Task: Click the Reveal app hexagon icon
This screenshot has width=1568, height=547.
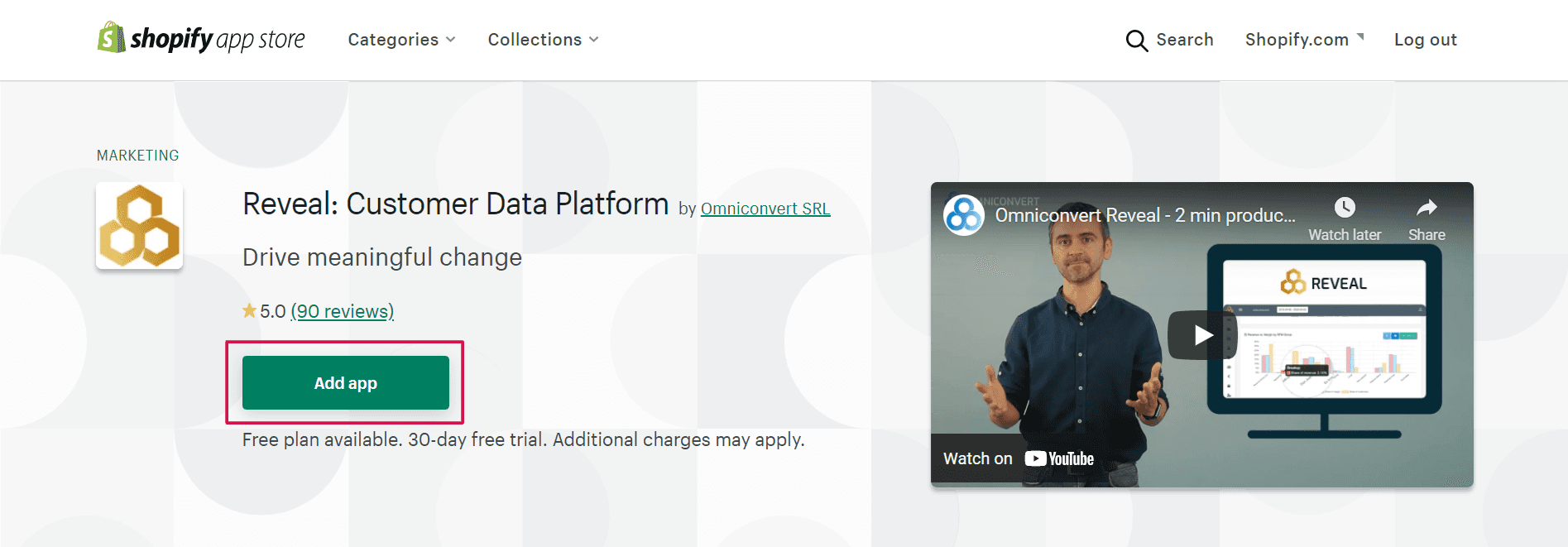Action: tap(139, 226)
